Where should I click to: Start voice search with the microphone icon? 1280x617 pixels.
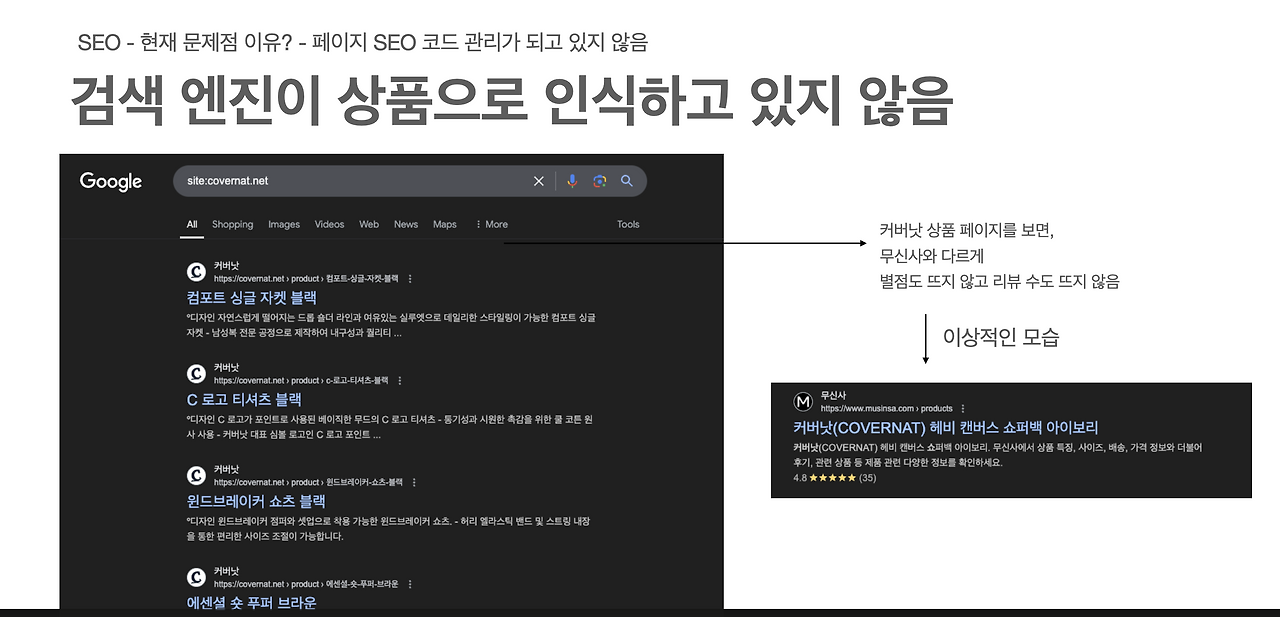click(572, 181)
